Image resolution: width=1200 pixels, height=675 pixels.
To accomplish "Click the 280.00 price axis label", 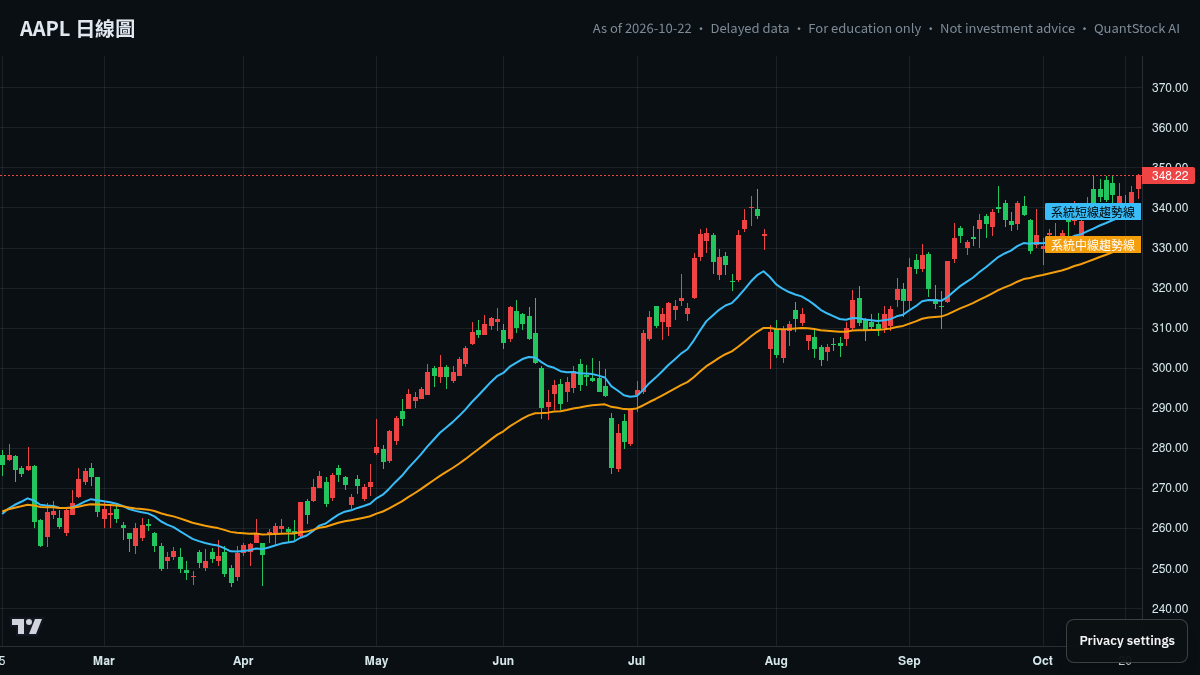I will tap(1169, 448).
